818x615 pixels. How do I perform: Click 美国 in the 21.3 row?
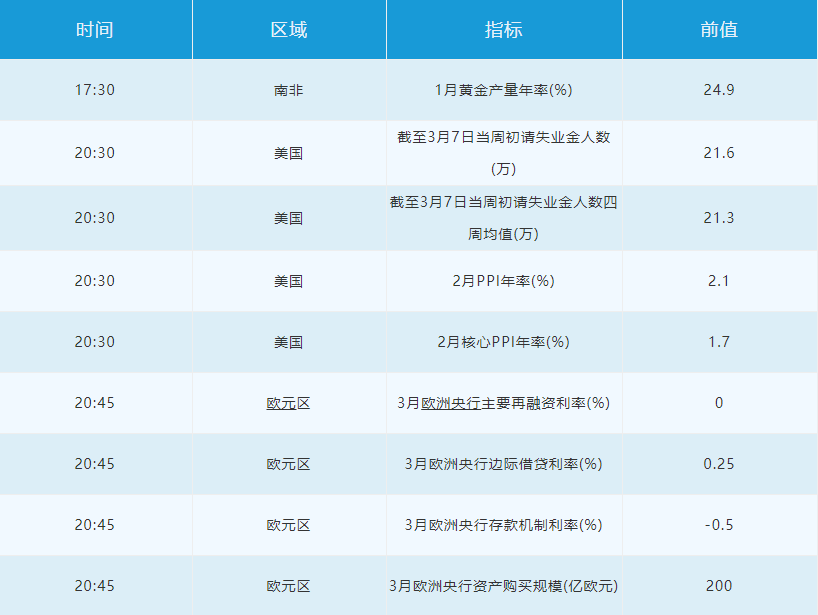pyautogui.click(x=288, y=218)
